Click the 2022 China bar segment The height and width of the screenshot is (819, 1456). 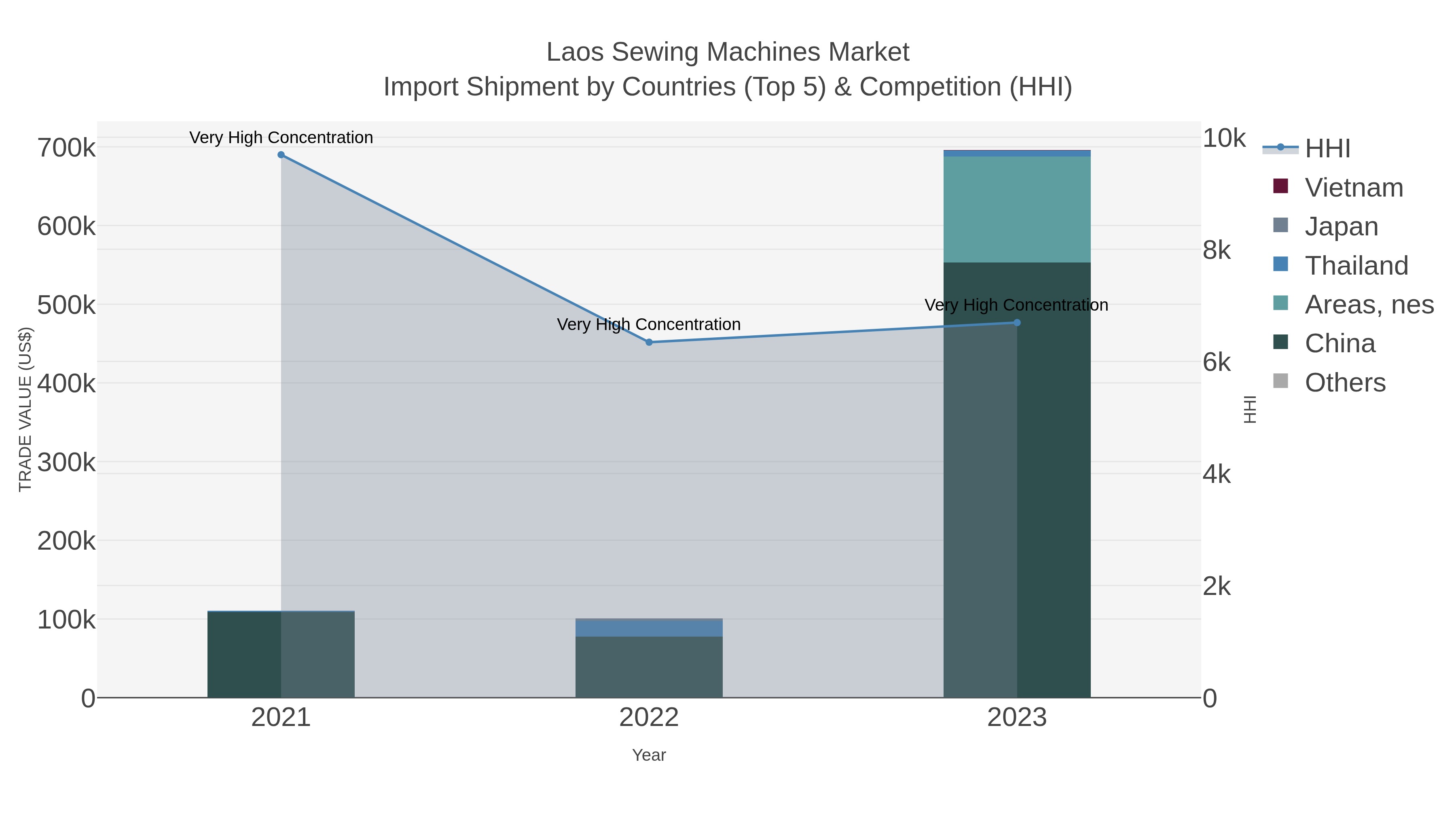point(649,667)
